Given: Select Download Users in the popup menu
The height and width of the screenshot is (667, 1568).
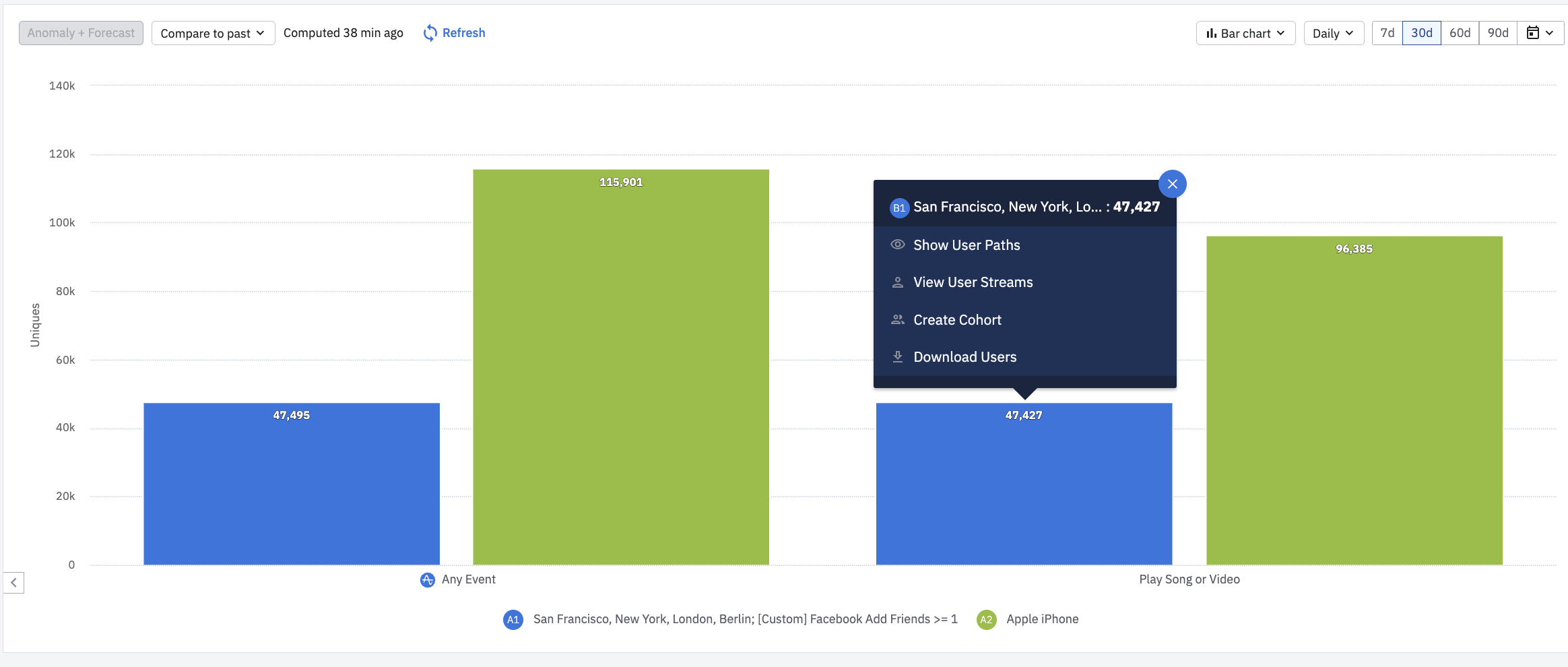Looking at the screenshot, I should 965,356.
